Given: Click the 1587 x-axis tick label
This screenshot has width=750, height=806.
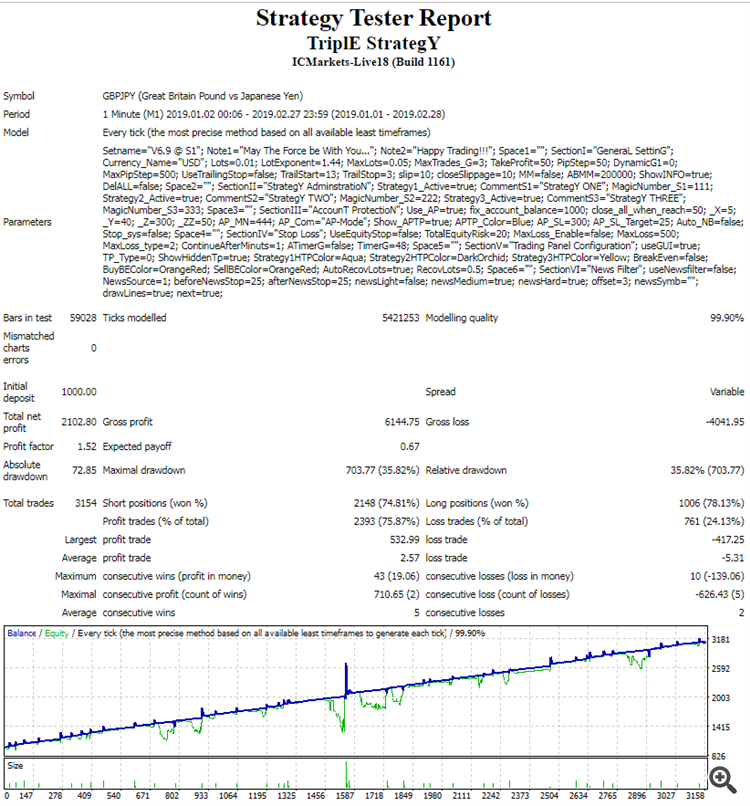Looking at the screenshot, I should coord(345,796).
